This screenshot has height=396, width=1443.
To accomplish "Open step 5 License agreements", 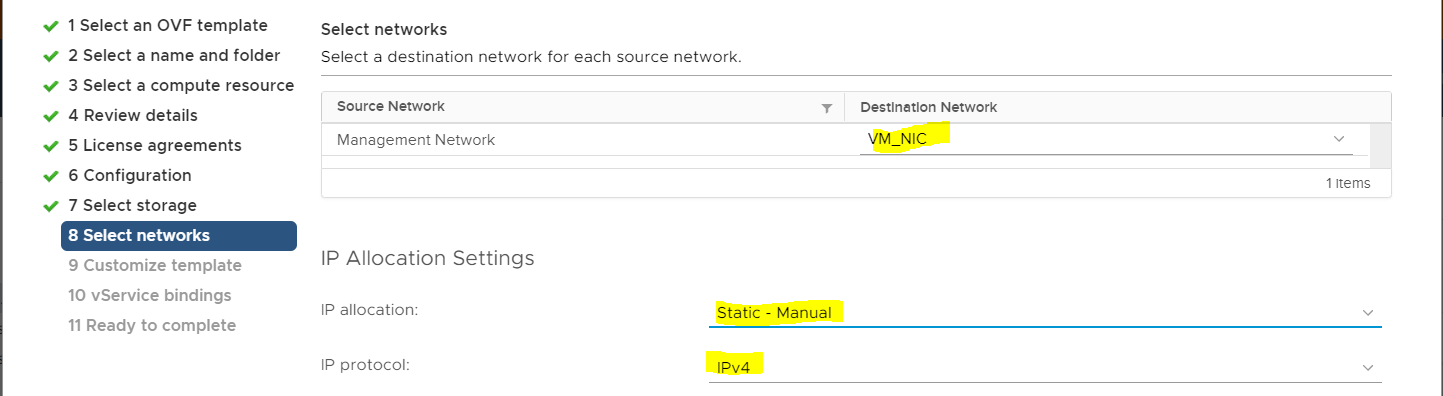I will [x=155, y=145].
